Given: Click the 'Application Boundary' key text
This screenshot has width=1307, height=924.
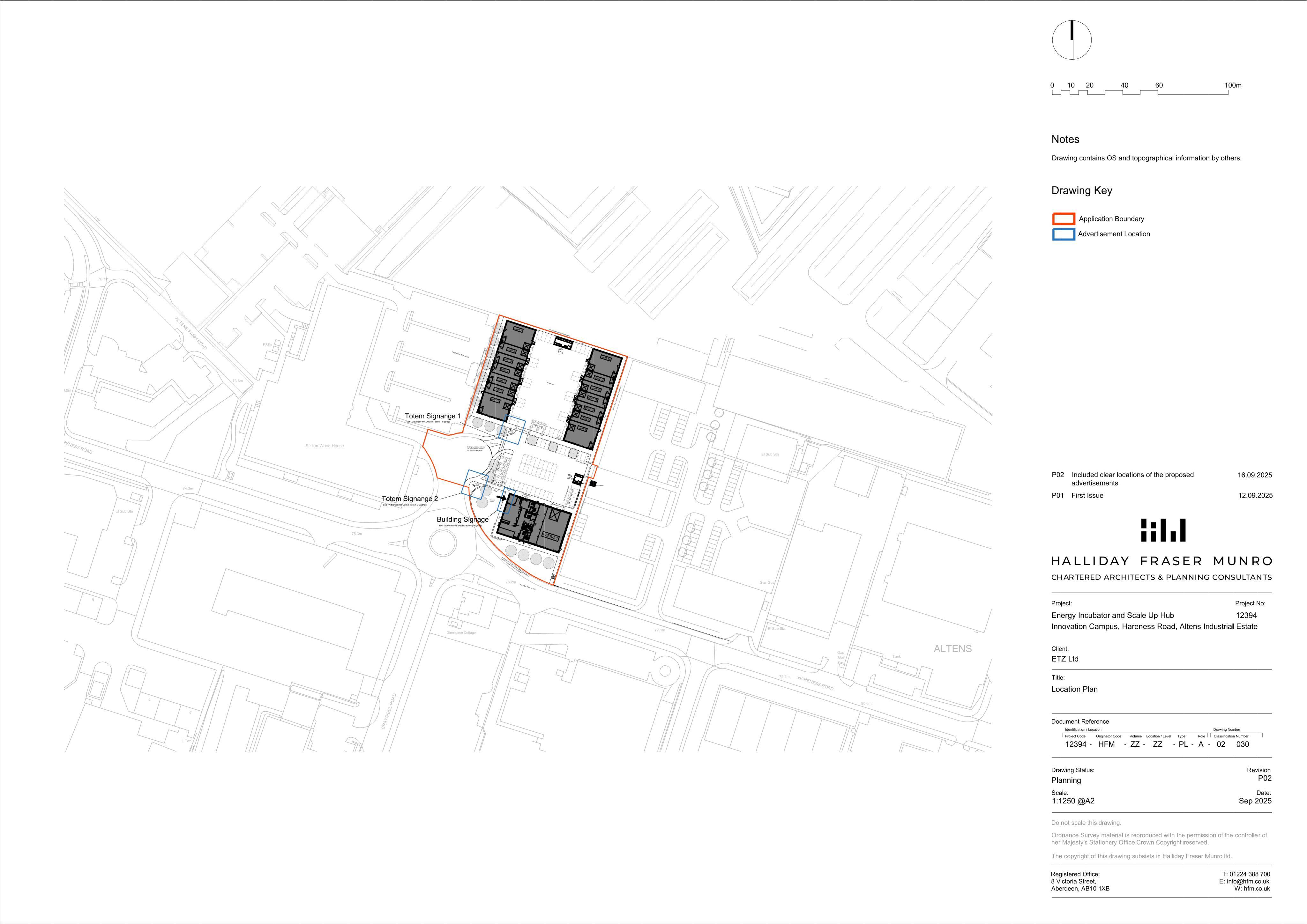Looking at the screenshot, I should pyautogui.click(x=1111, y=219).
